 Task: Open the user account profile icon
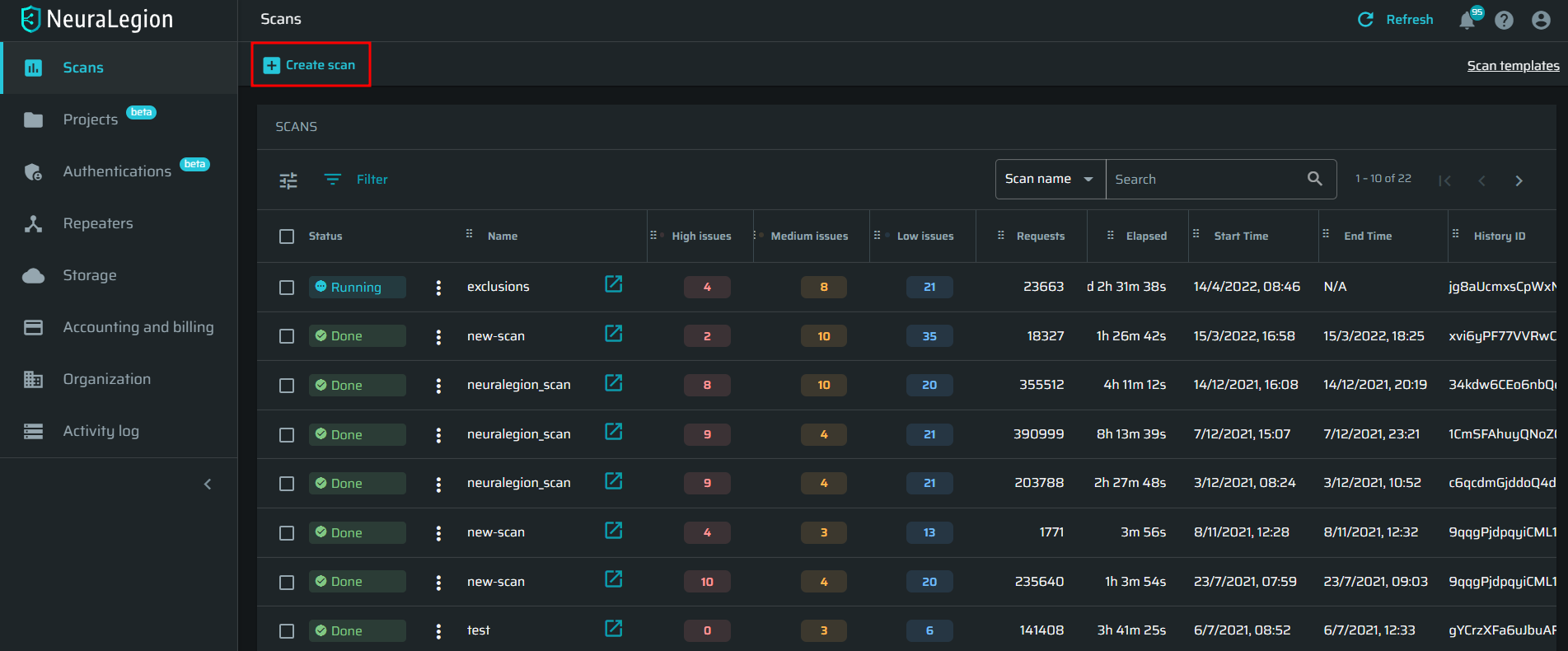pos(1541,20)
